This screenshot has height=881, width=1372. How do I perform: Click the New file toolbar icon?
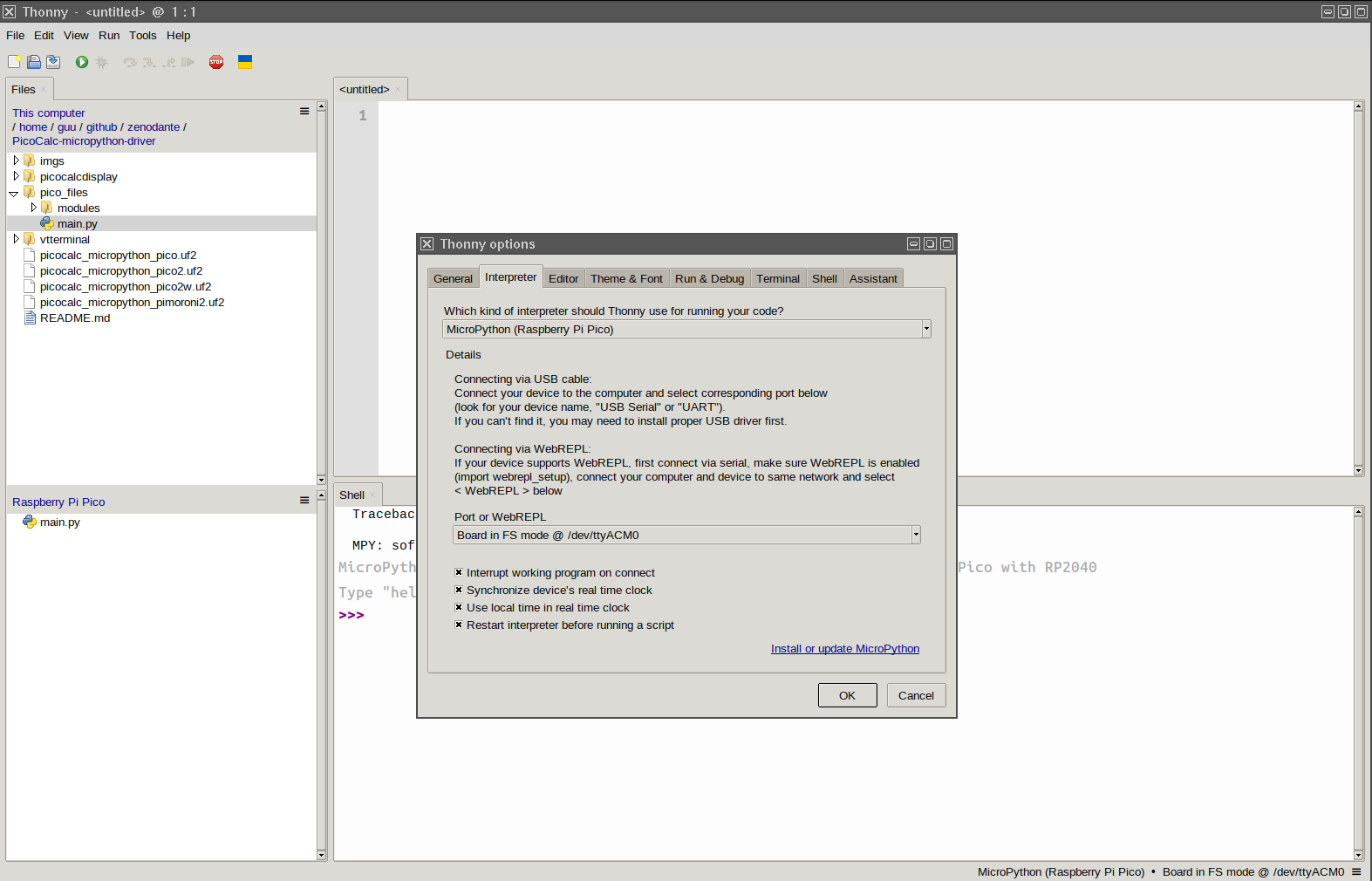[x=14, y=62]
